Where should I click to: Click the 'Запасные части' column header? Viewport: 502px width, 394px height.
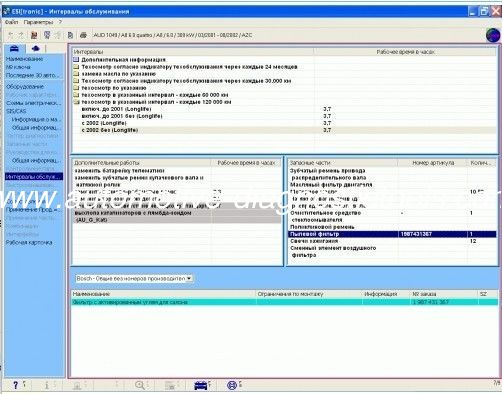tap(343, 163)
